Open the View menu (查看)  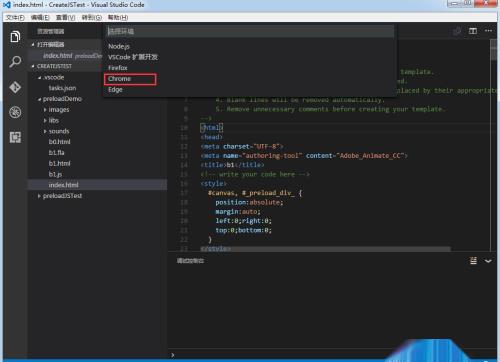(x=65, y=17)
